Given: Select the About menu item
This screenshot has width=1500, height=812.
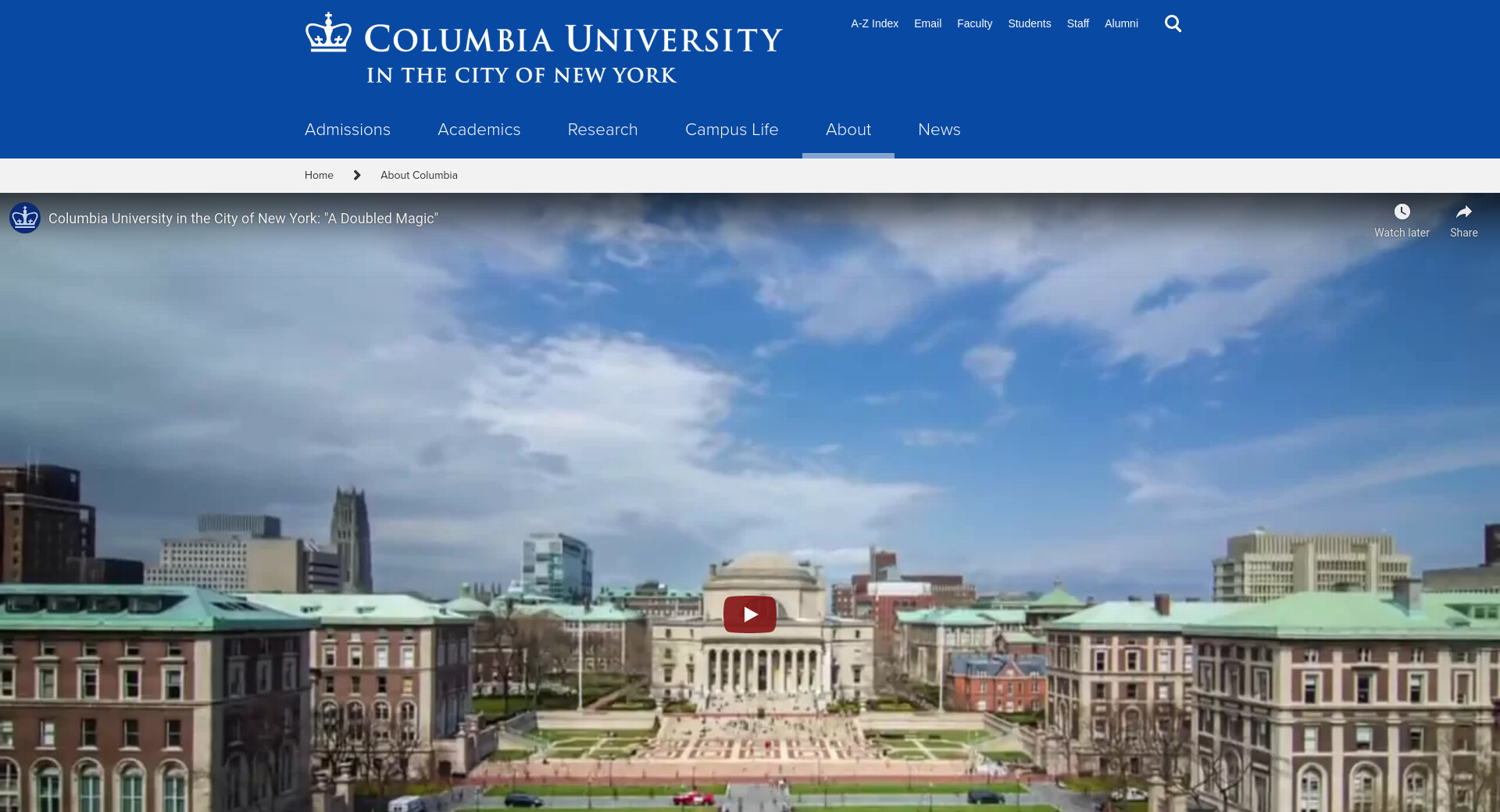Looking at the screenshot, I should pyautogui.click(x=848, y=130).
